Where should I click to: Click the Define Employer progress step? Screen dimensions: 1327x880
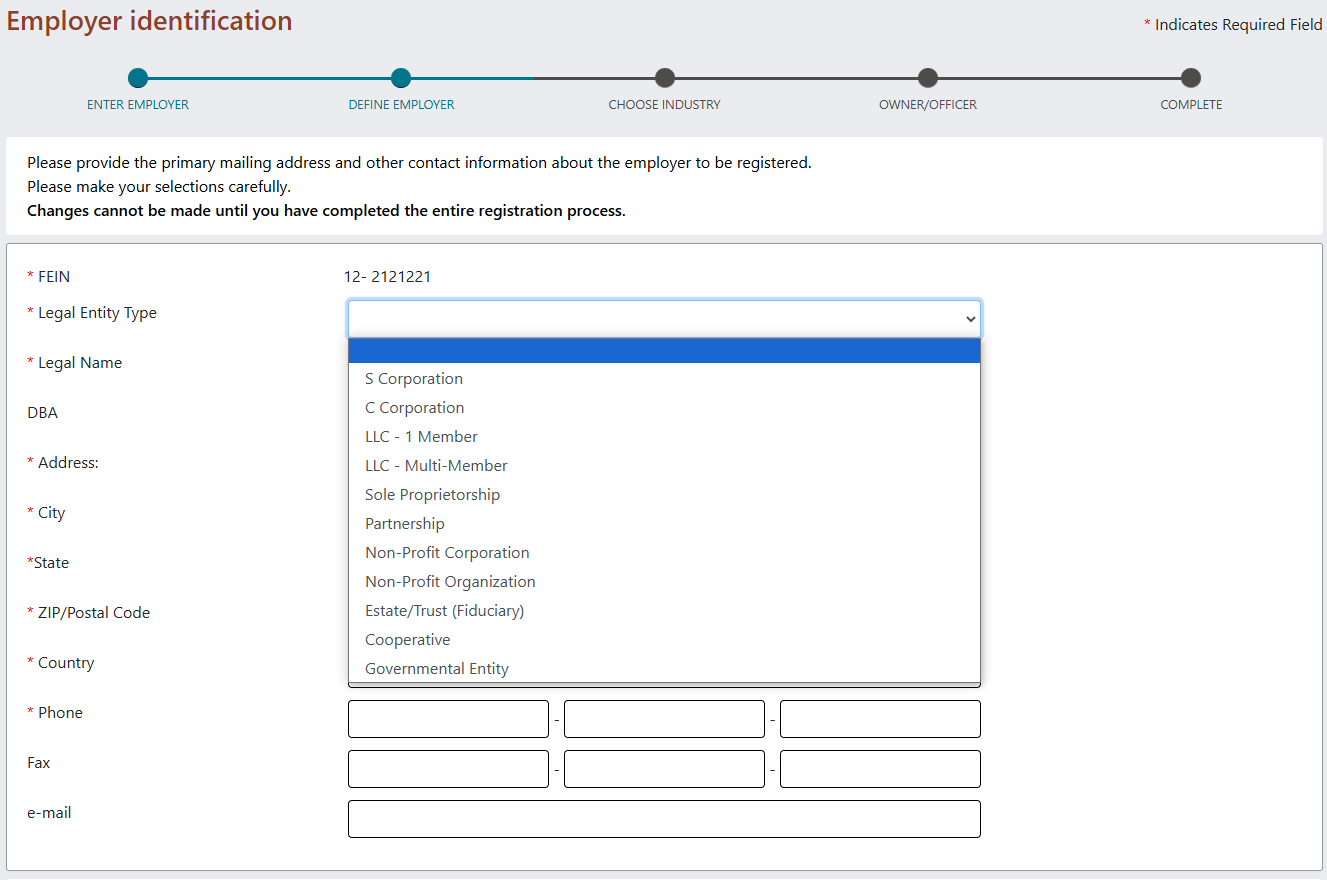(401, 77)
